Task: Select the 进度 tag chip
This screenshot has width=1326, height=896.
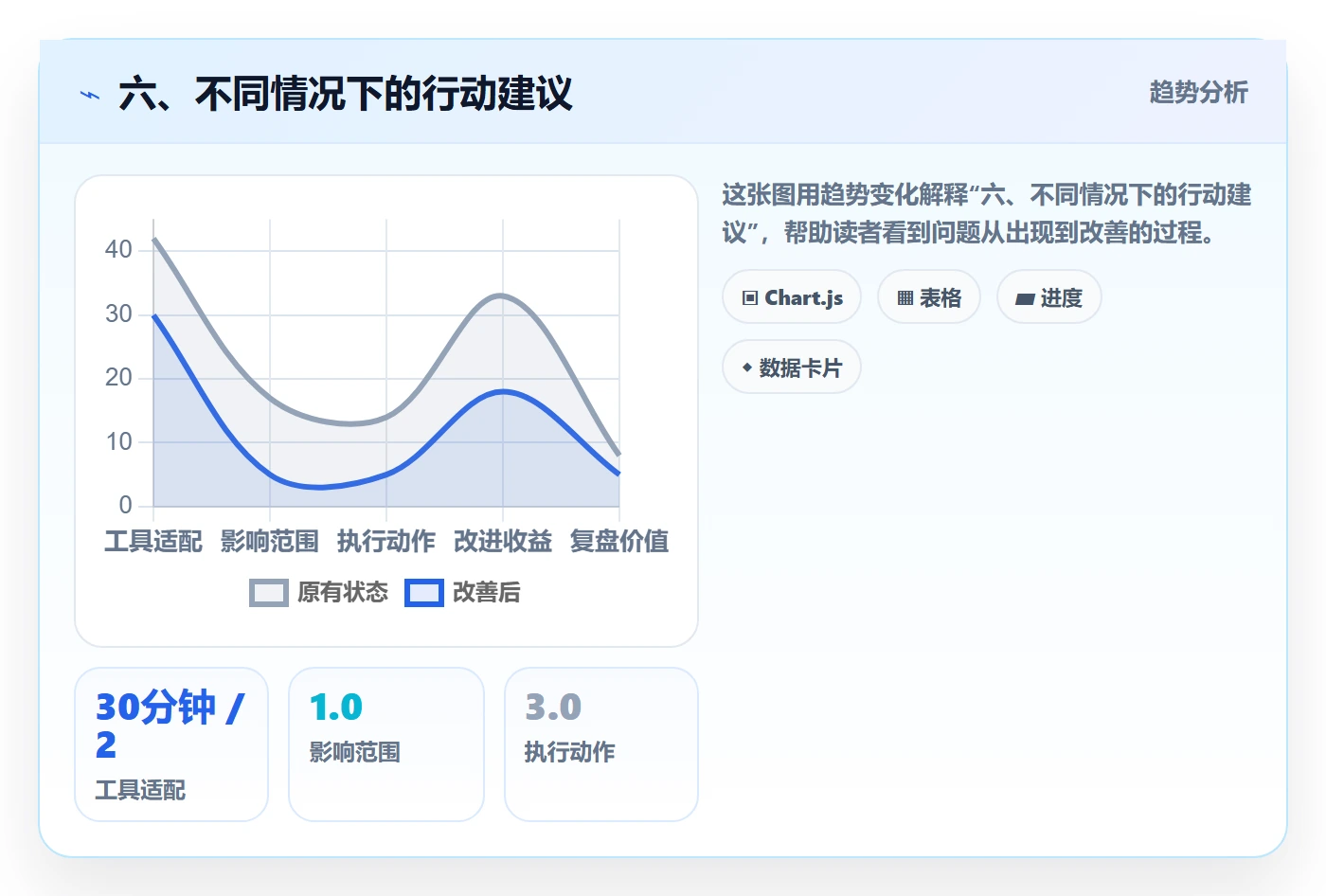Action: click(x=1049, y=297)
